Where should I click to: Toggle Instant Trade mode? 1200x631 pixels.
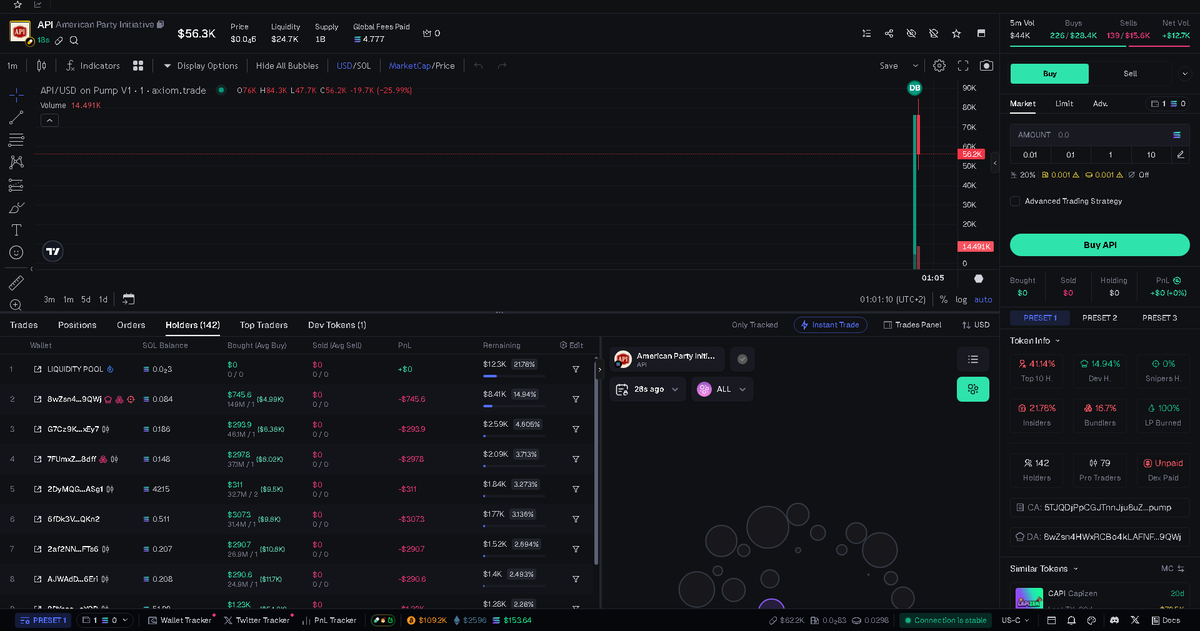(x=828, y=325)
